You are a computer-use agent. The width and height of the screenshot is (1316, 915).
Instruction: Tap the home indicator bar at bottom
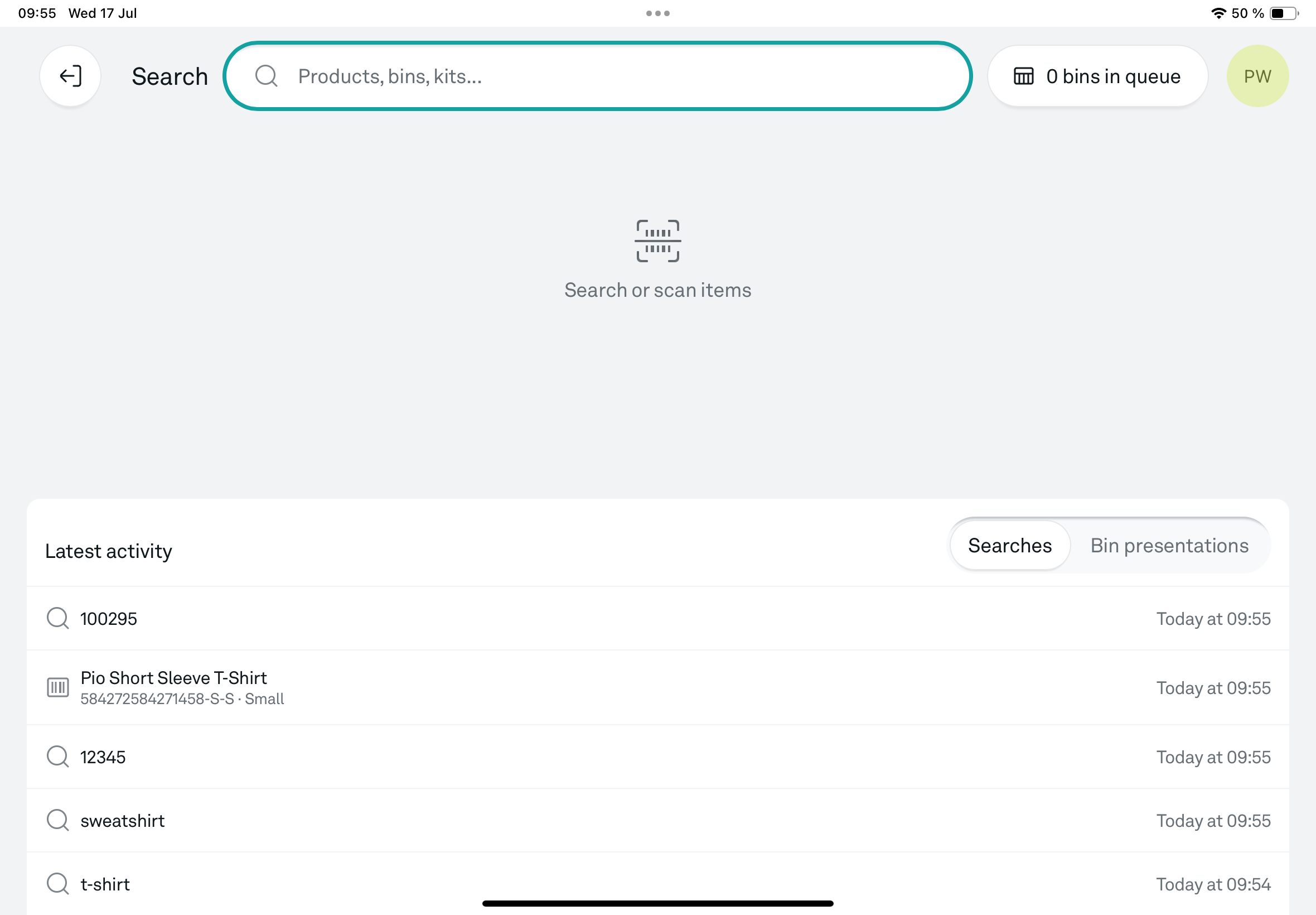pyautogui.click(x=657, y=903)
